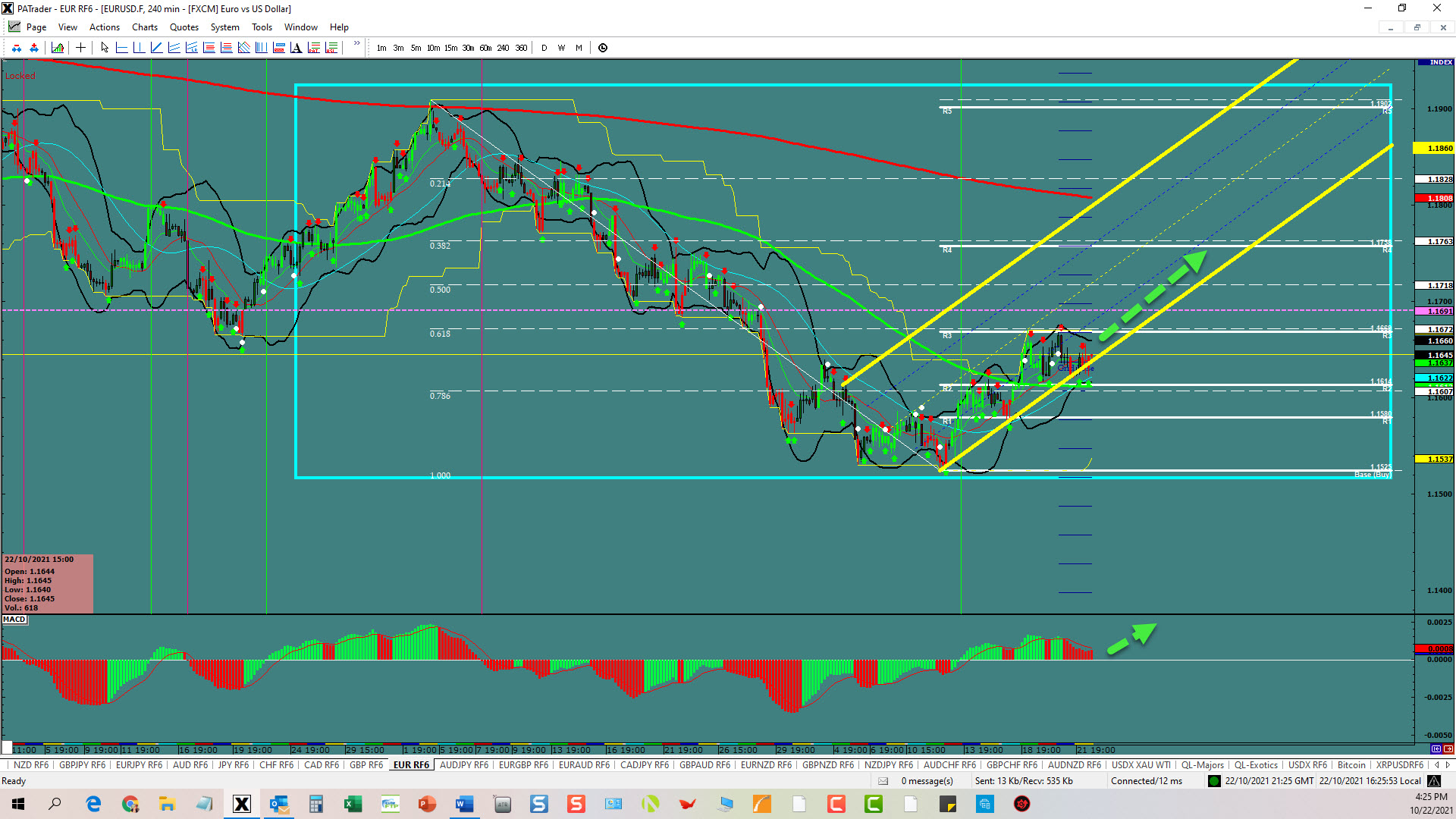Open the Bitcoin chart tab

tap(1351, 765)
